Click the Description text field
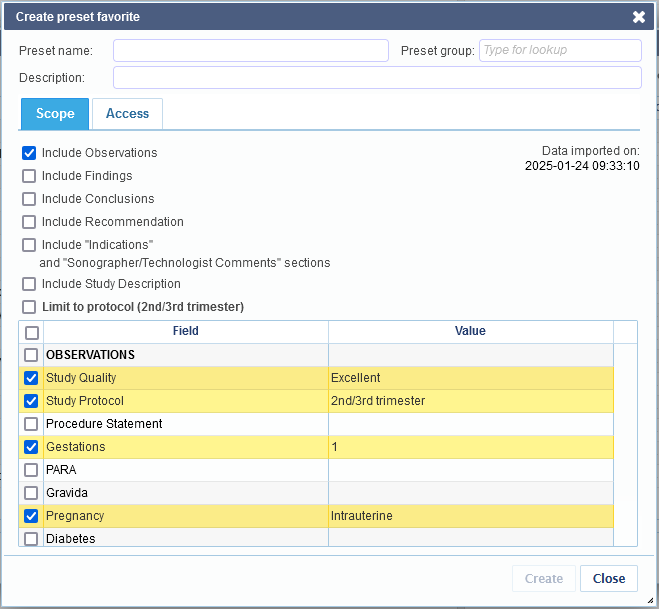Screen dimensions: 659x609 [x=377, y=78]
